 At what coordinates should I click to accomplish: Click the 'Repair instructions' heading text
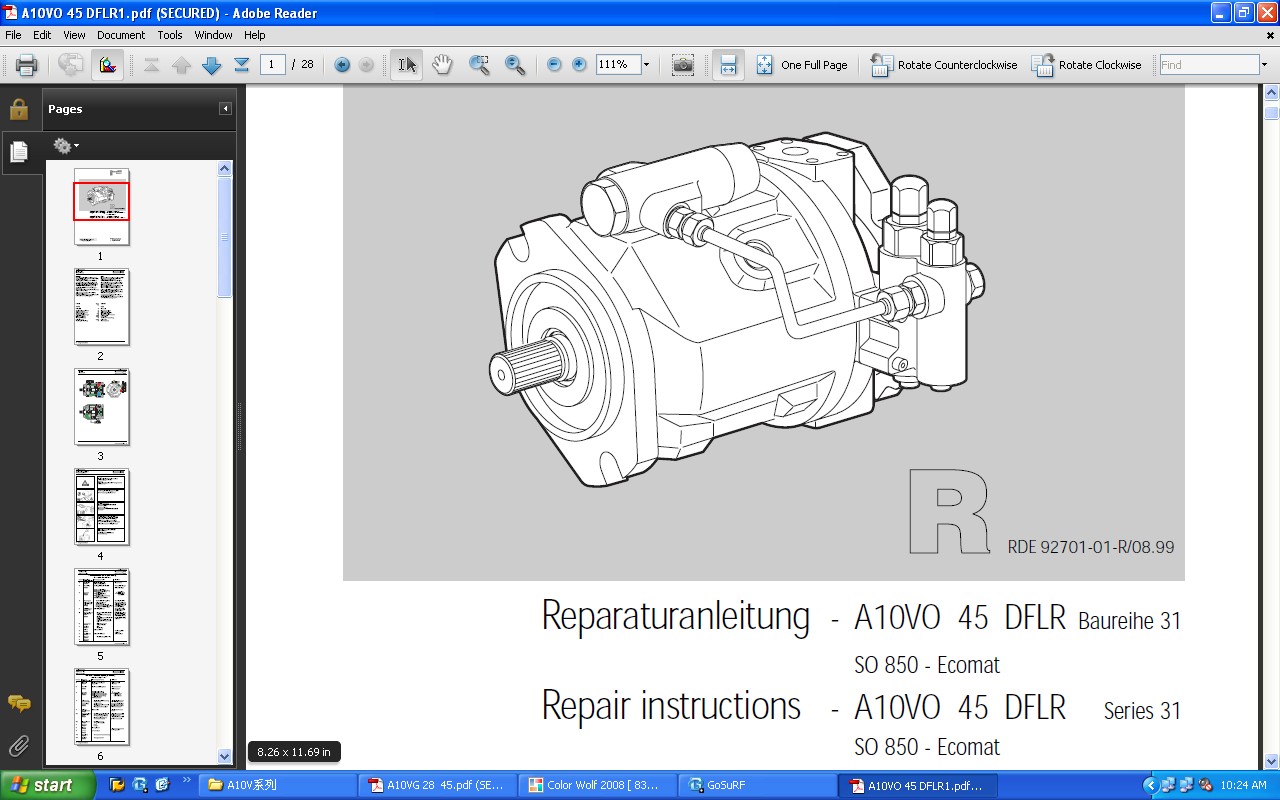[x=671, y=706]
